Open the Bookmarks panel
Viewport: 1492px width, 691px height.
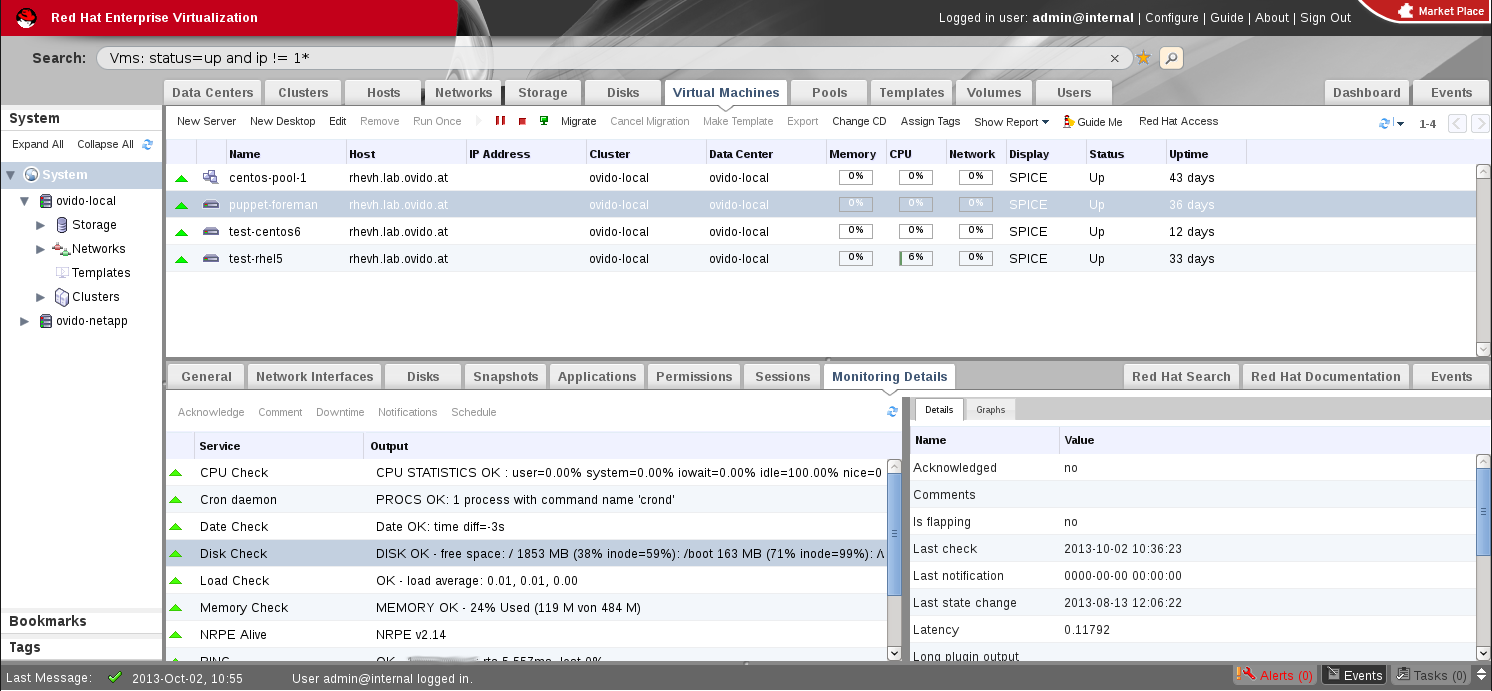(81, 621)
